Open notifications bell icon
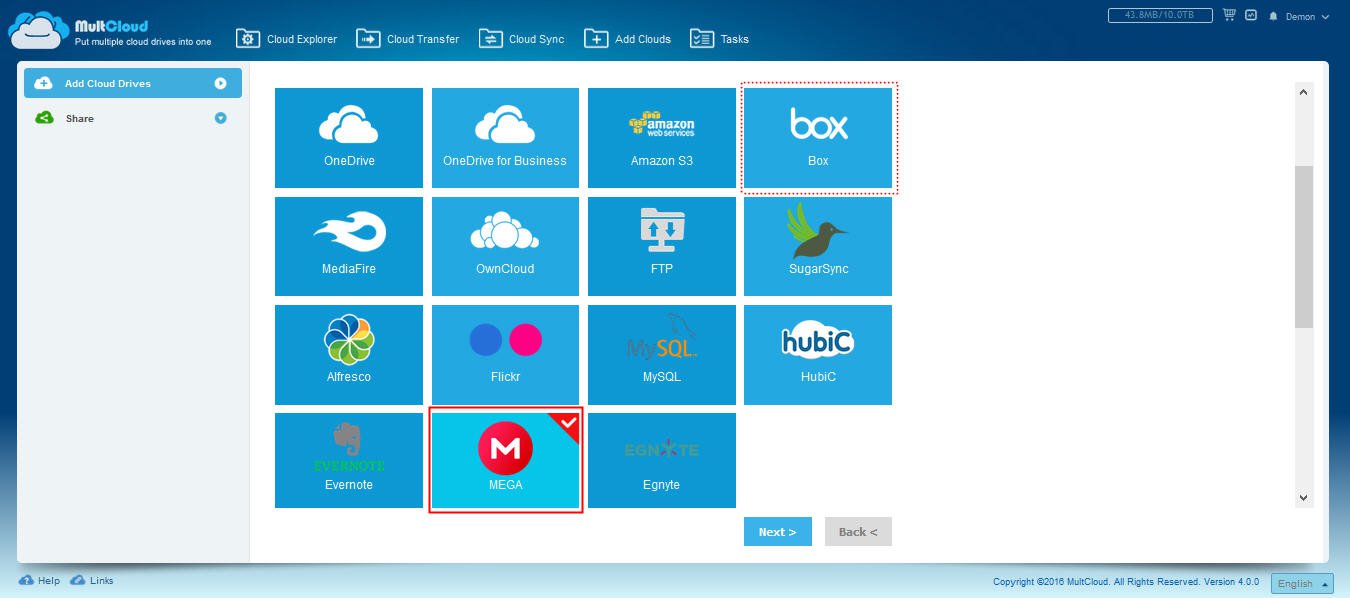1350x598 pixels. [x=1274, y=17]
